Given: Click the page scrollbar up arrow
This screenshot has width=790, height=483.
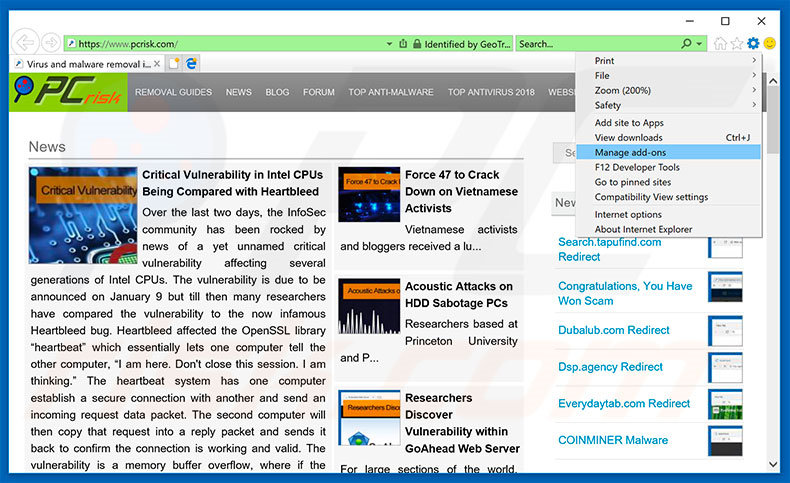Looking at the screenshot, I should pyautogui.click(x=773, y=81).
